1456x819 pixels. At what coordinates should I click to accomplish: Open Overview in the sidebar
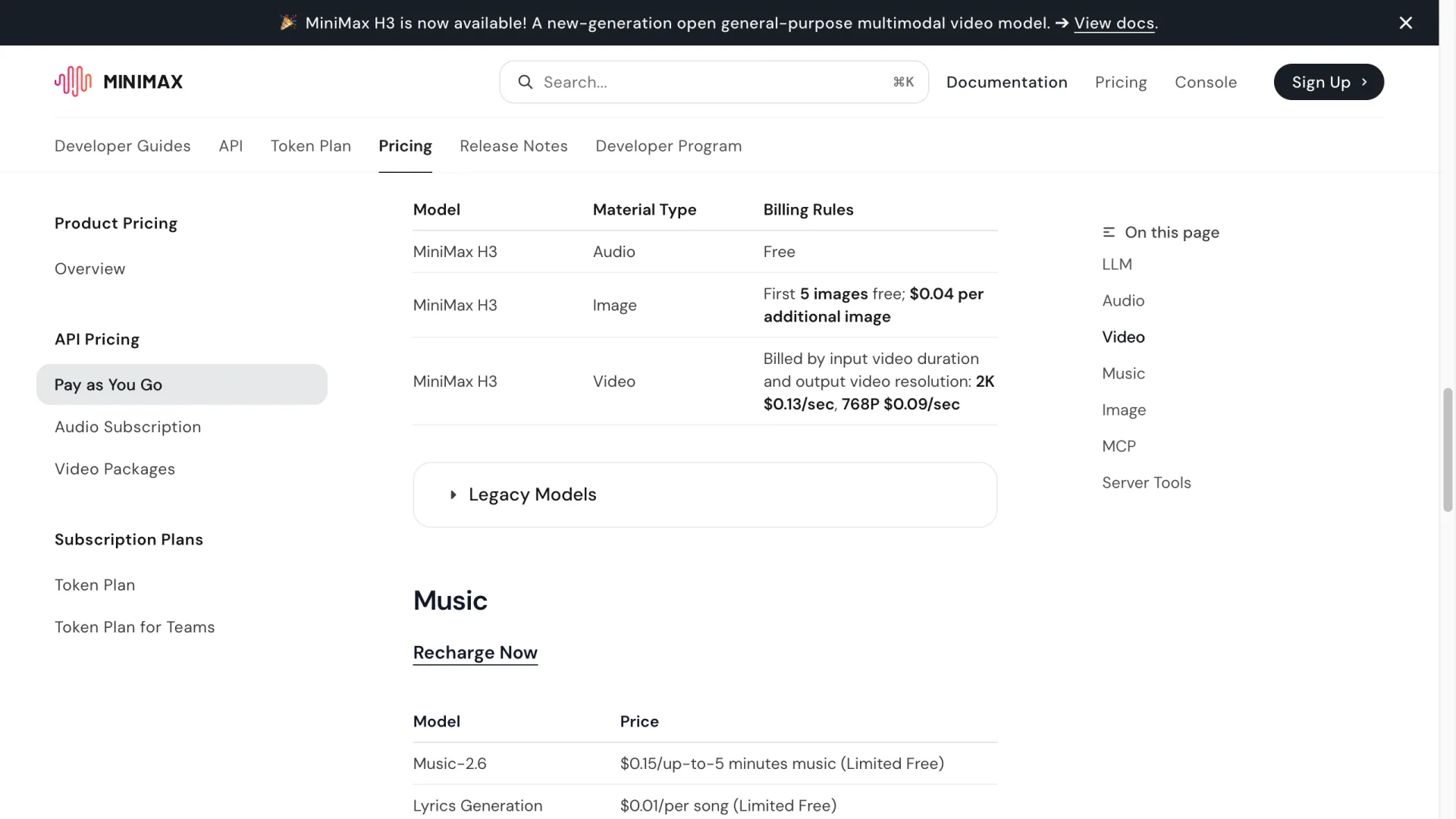click(89, 269)
